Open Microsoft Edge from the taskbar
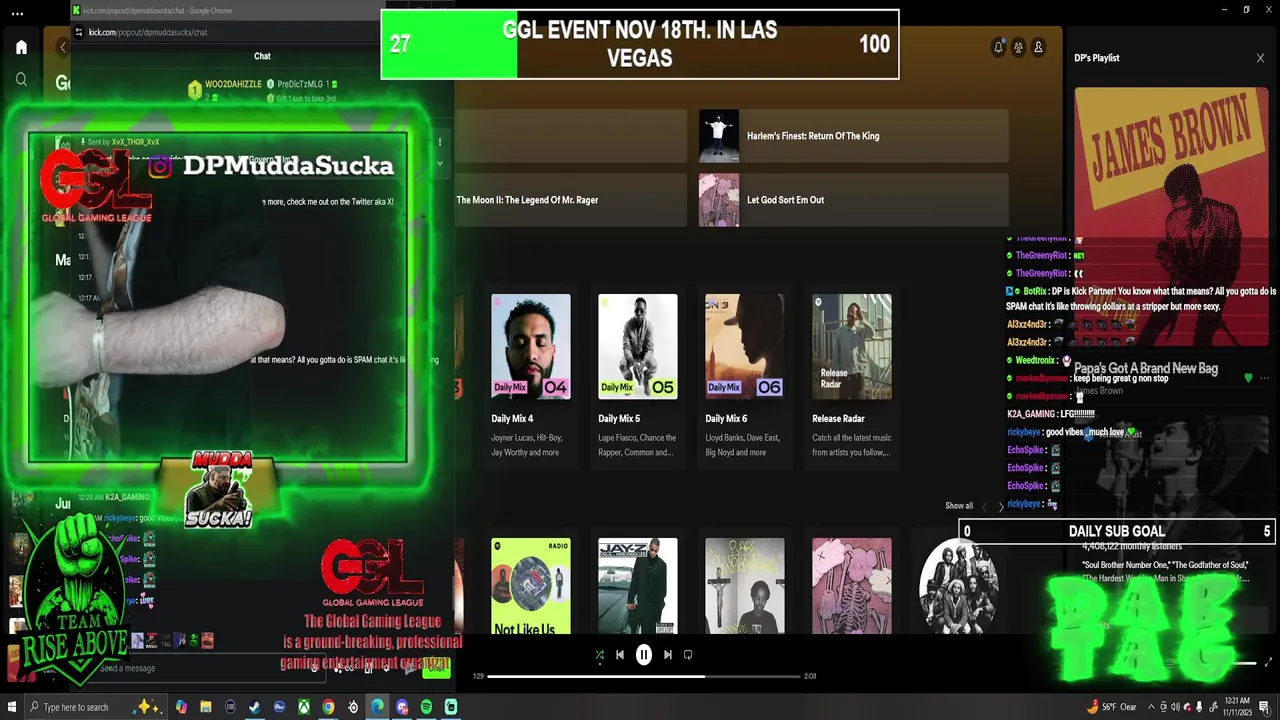Image resolution: width=1280 pixels, height=720 pixels. (x=377, y=707)
